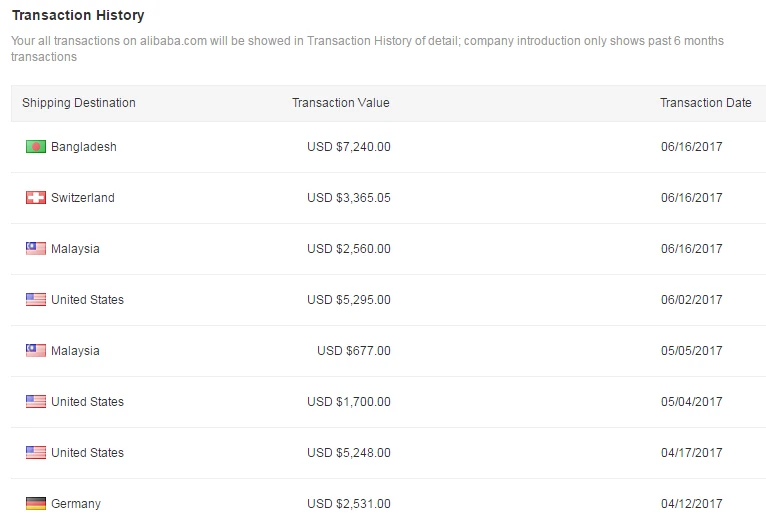Click the Transaction Value column header
The height and width of the screenshot is (516, 766).
341,103
